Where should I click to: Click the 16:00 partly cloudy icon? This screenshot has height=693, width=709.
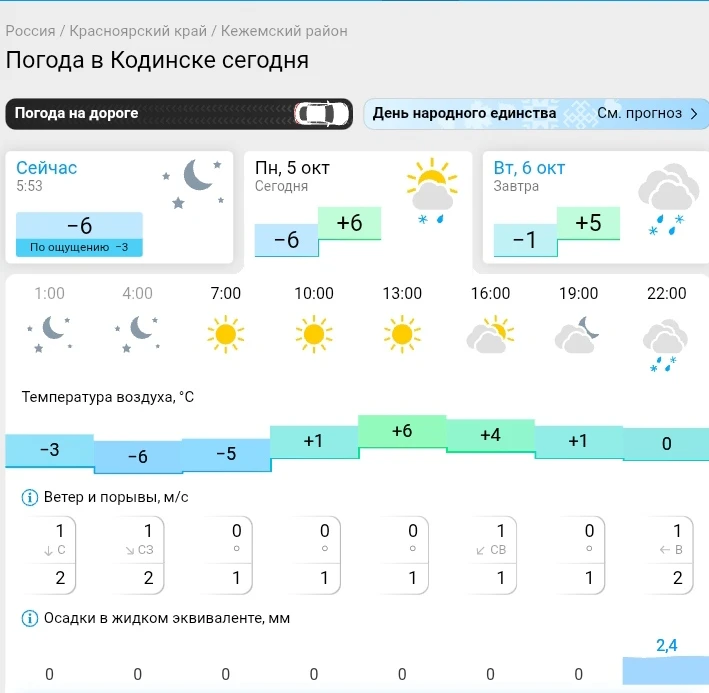pos(490,335)
